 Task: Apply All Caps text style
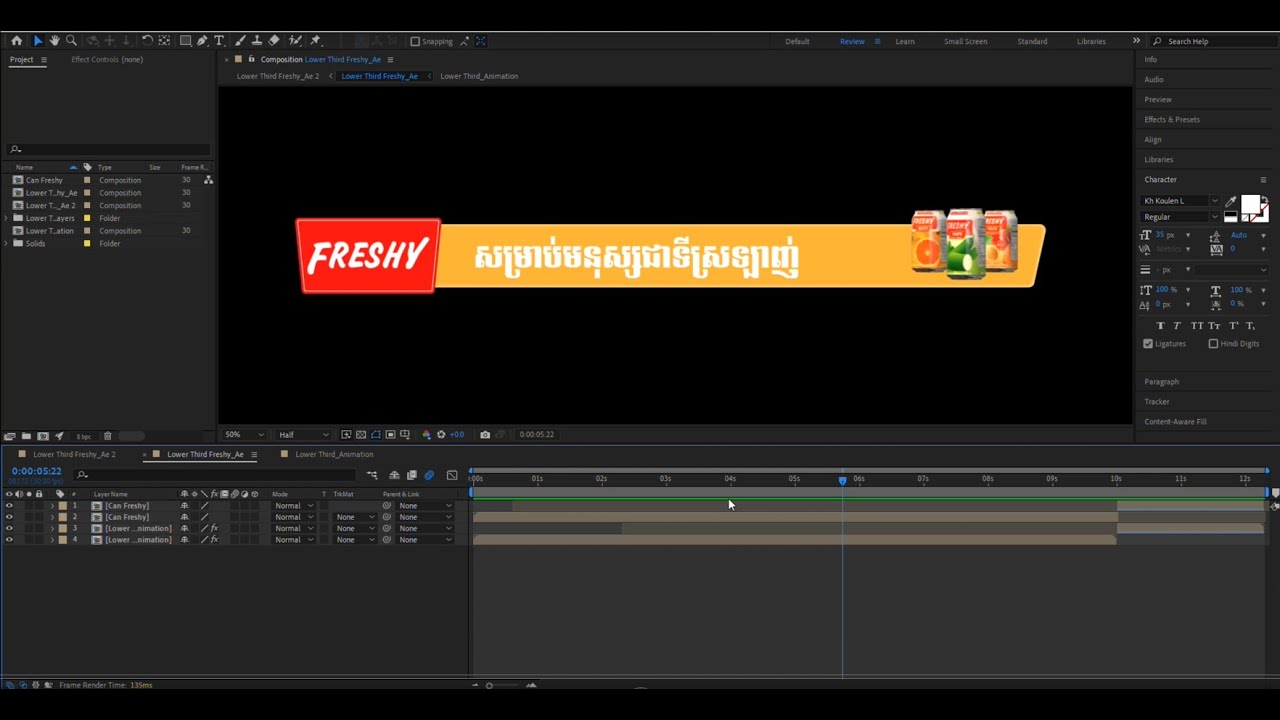point(1197,326)
